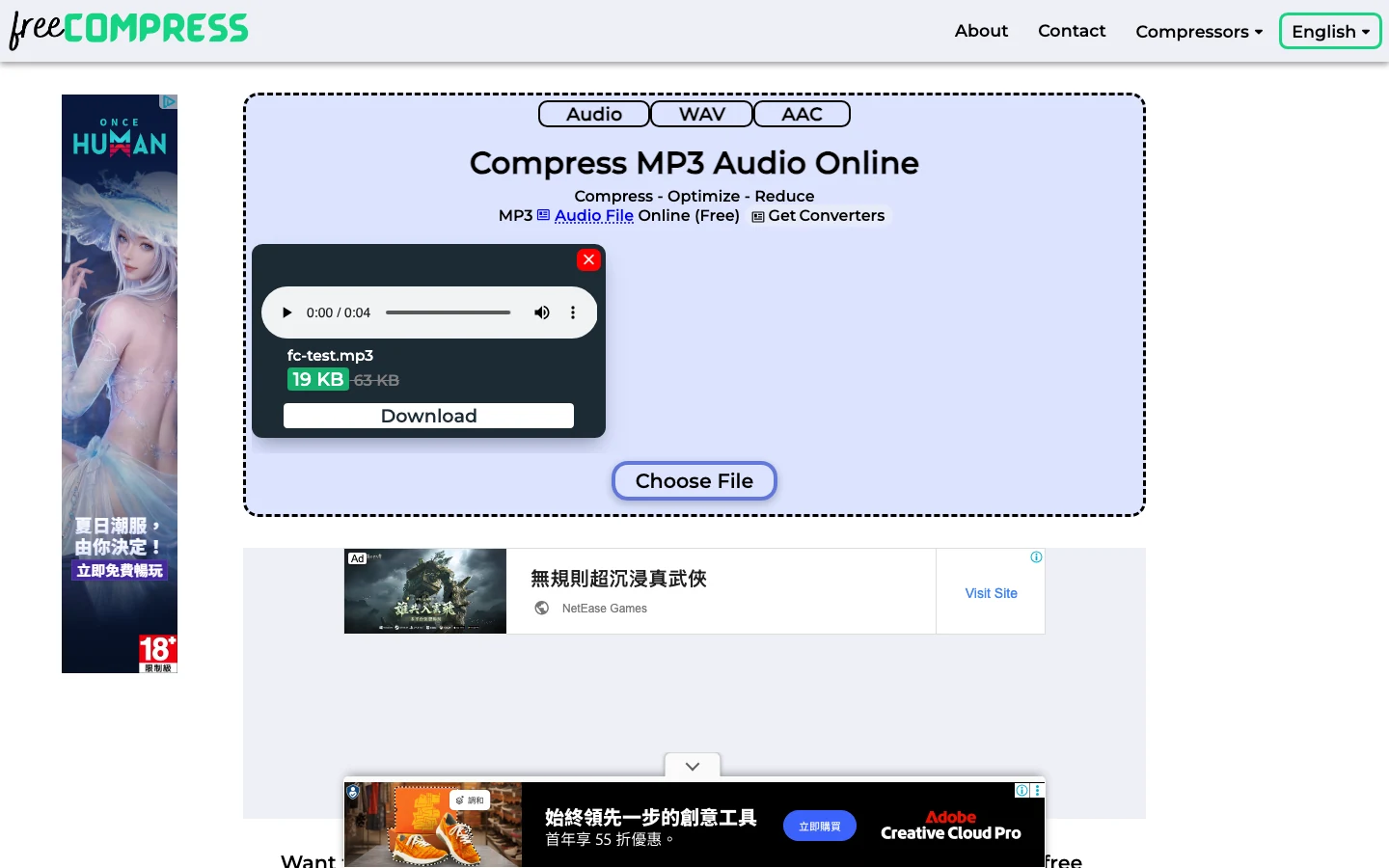1389x868 pixels.
Task: Click the 0:00 / 0:04 time display
Action: click(x=339, y=312)
